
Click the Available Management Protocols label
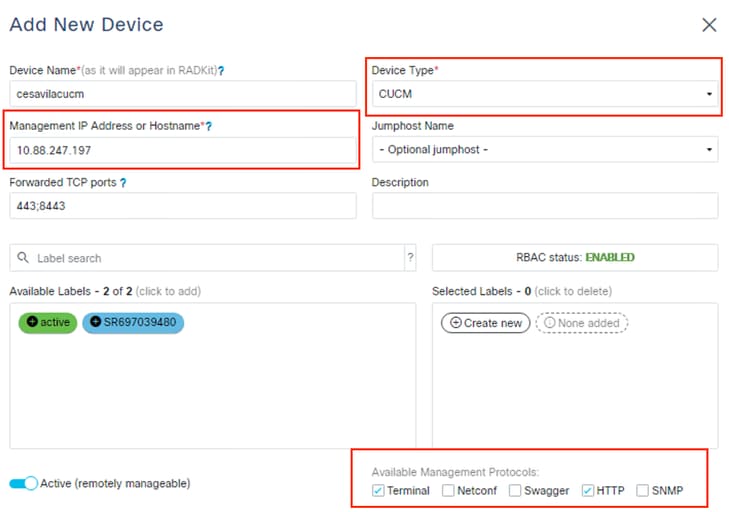tap(455, 472)
